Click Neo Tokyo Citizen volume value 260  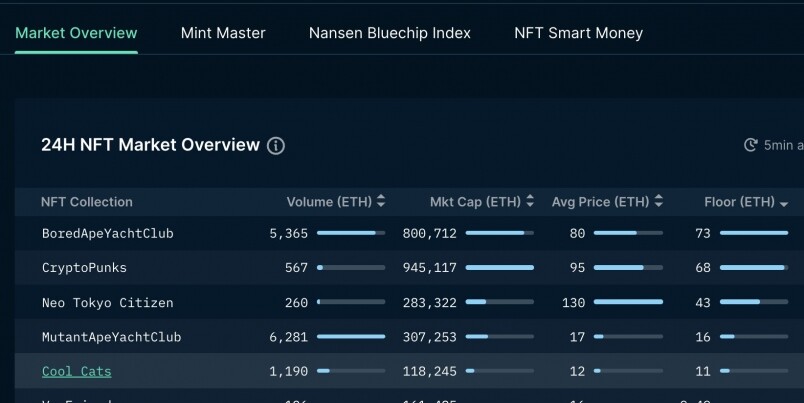click(296, 303)
